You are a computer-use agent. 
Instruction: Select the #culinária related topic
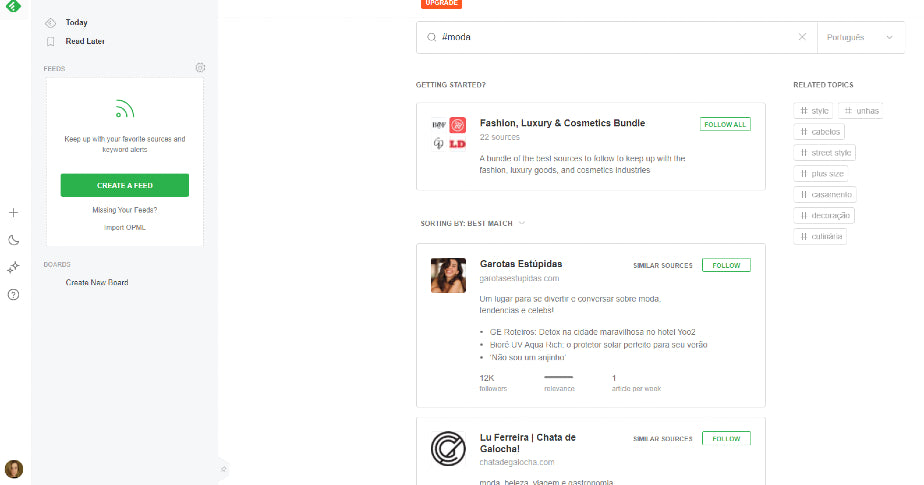(x=820, y=236)
